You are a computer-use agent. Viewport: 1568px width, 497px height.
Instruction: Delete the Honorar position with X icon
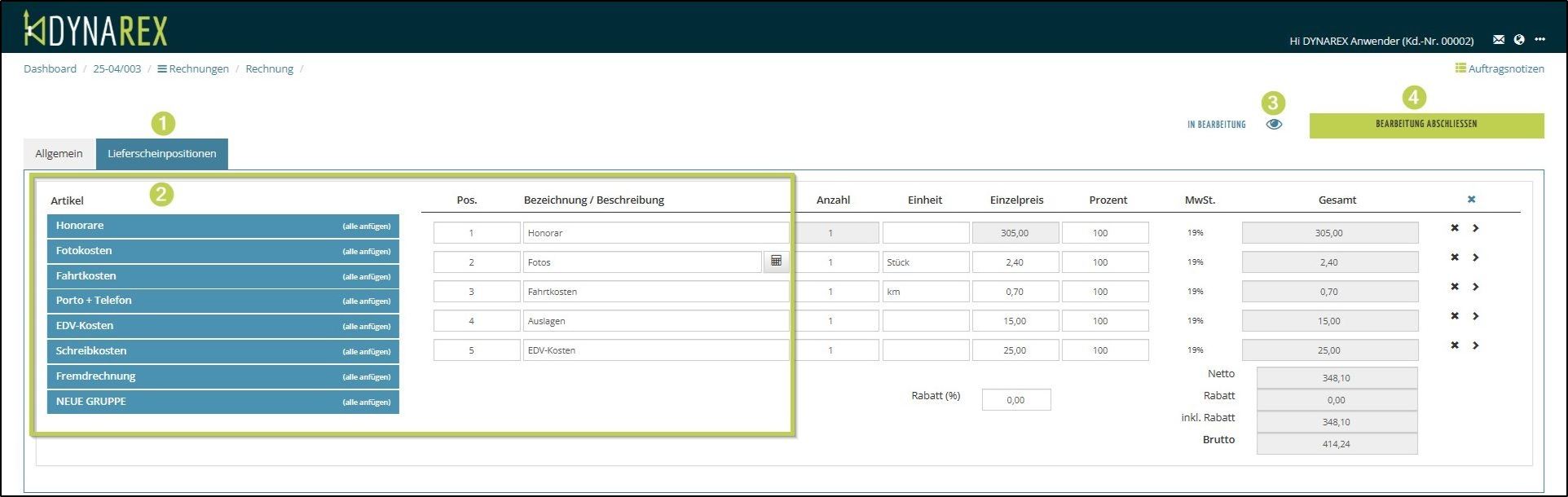(x=1455, y=228)
